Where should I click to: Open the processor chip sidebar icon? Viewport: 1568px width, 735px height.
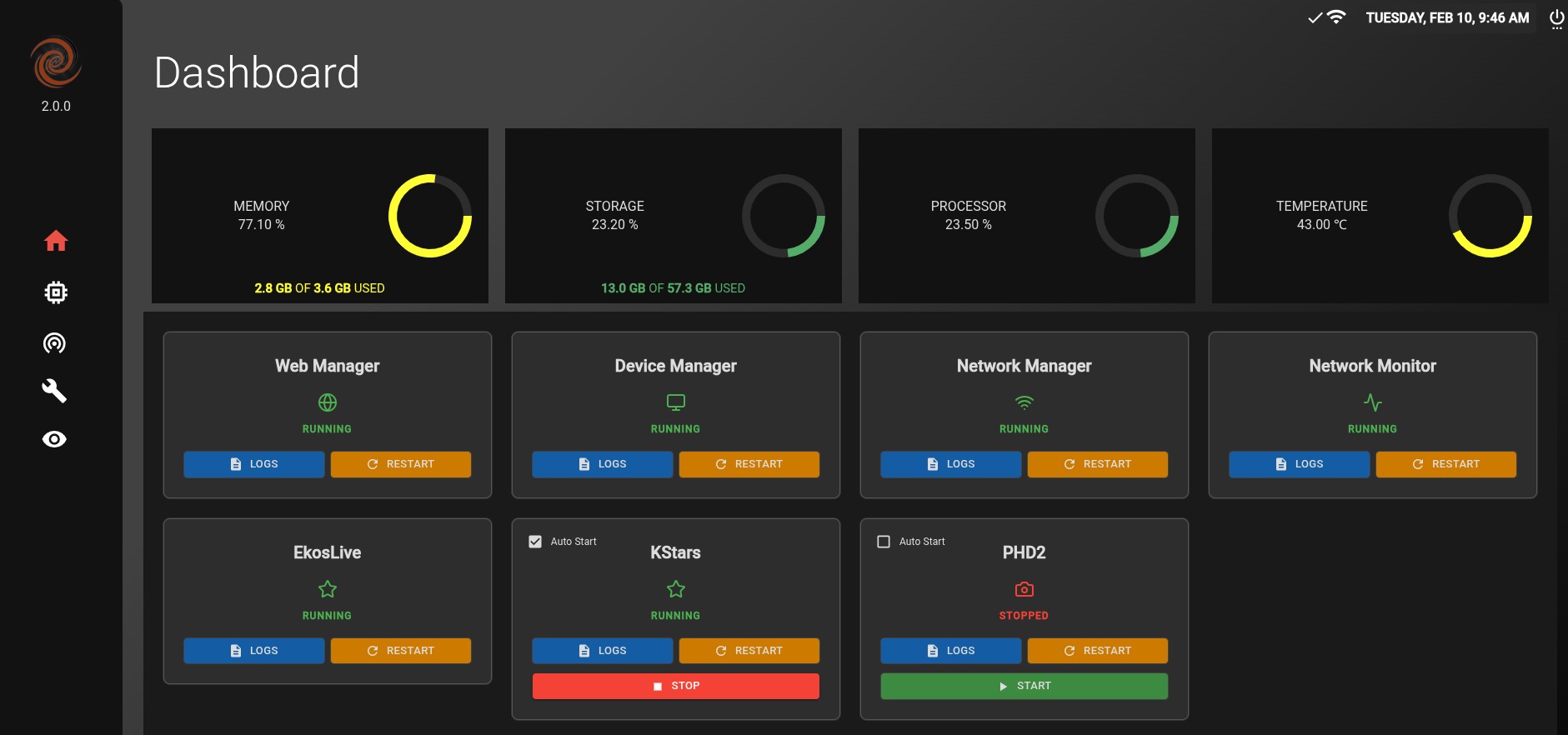56,292
